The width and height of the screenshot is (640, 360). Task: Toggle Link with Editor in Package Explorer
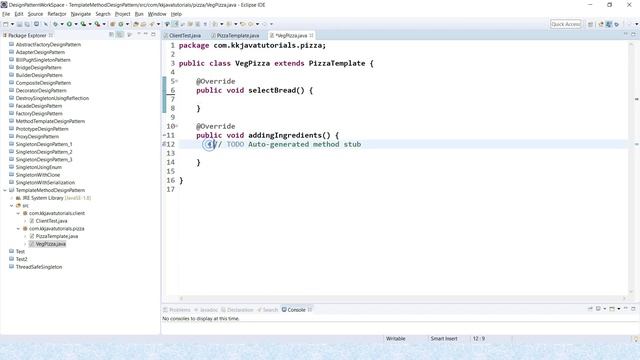120,35
